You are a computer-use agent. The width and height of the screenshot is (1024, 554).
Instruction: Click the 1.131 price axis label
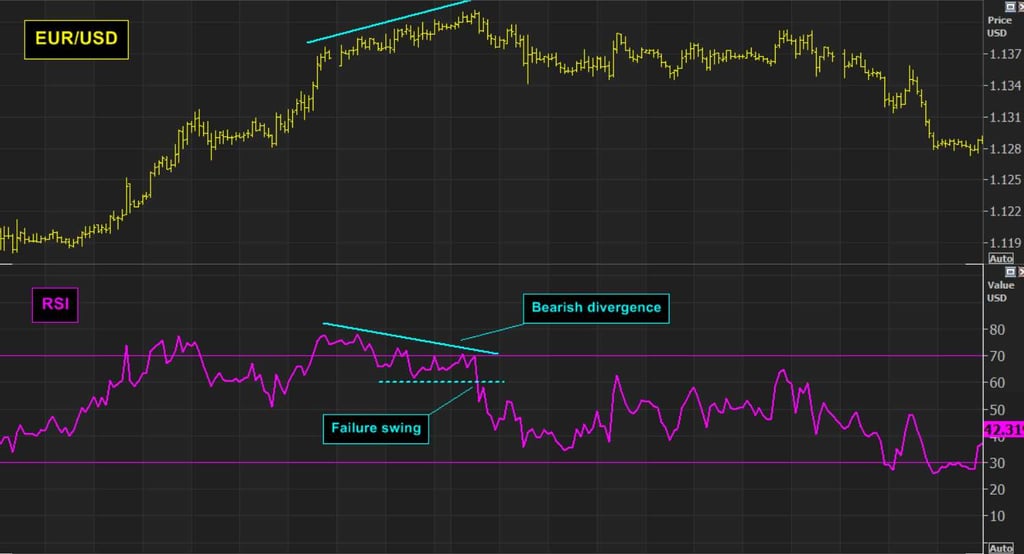click(1005, 118)
